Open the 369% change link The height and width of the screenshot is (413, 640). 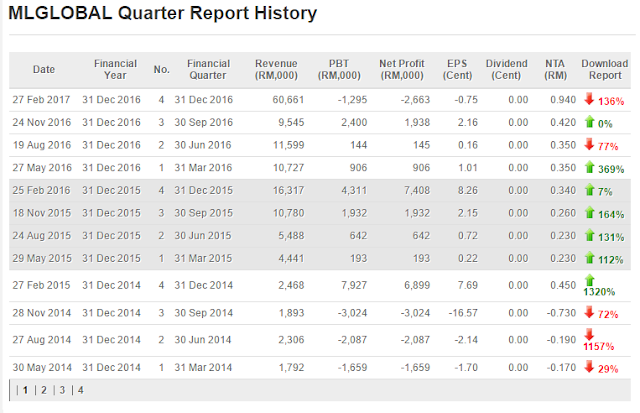coord(611,169)
